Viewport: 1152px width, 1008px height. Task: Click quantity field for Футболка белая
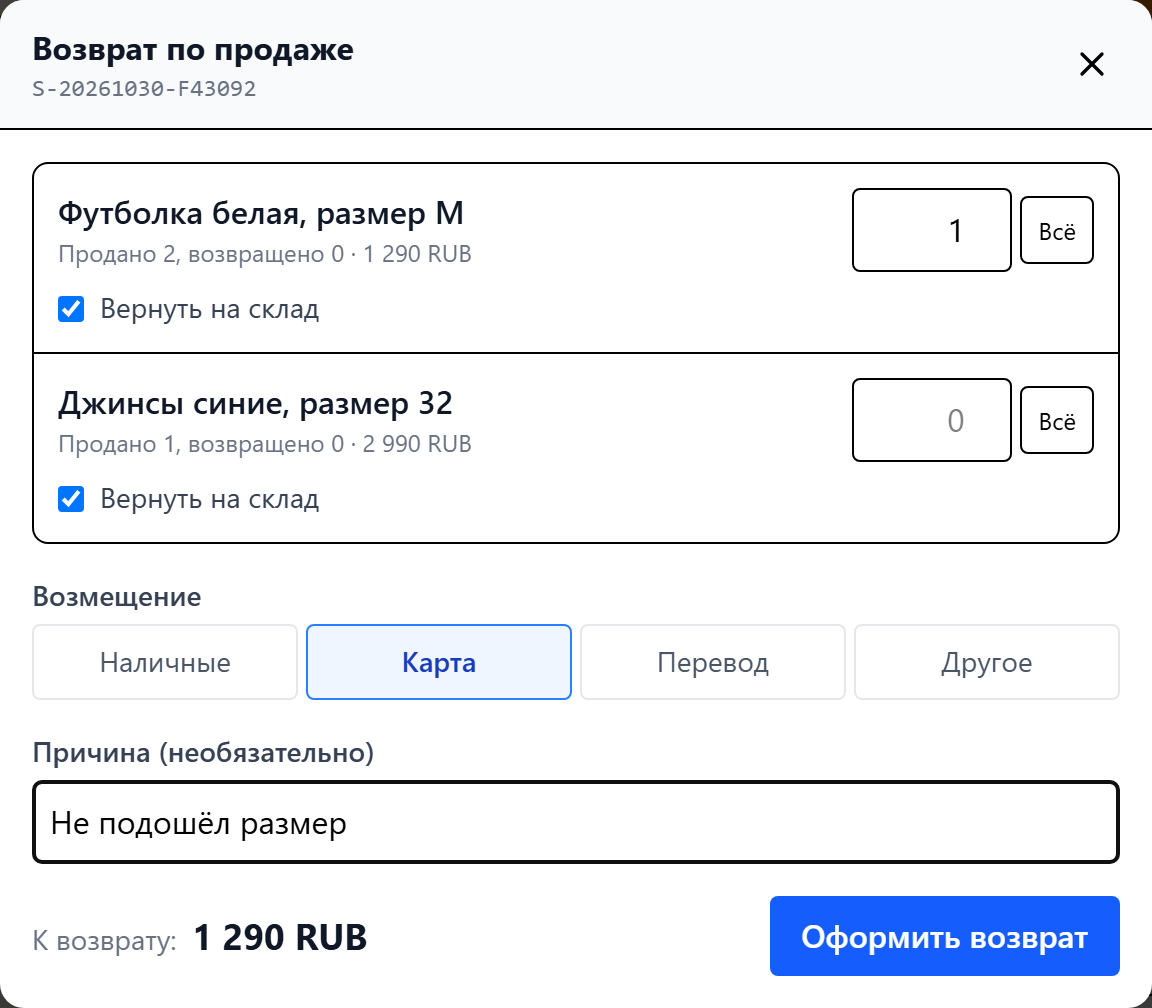click(x=932, y=230)
